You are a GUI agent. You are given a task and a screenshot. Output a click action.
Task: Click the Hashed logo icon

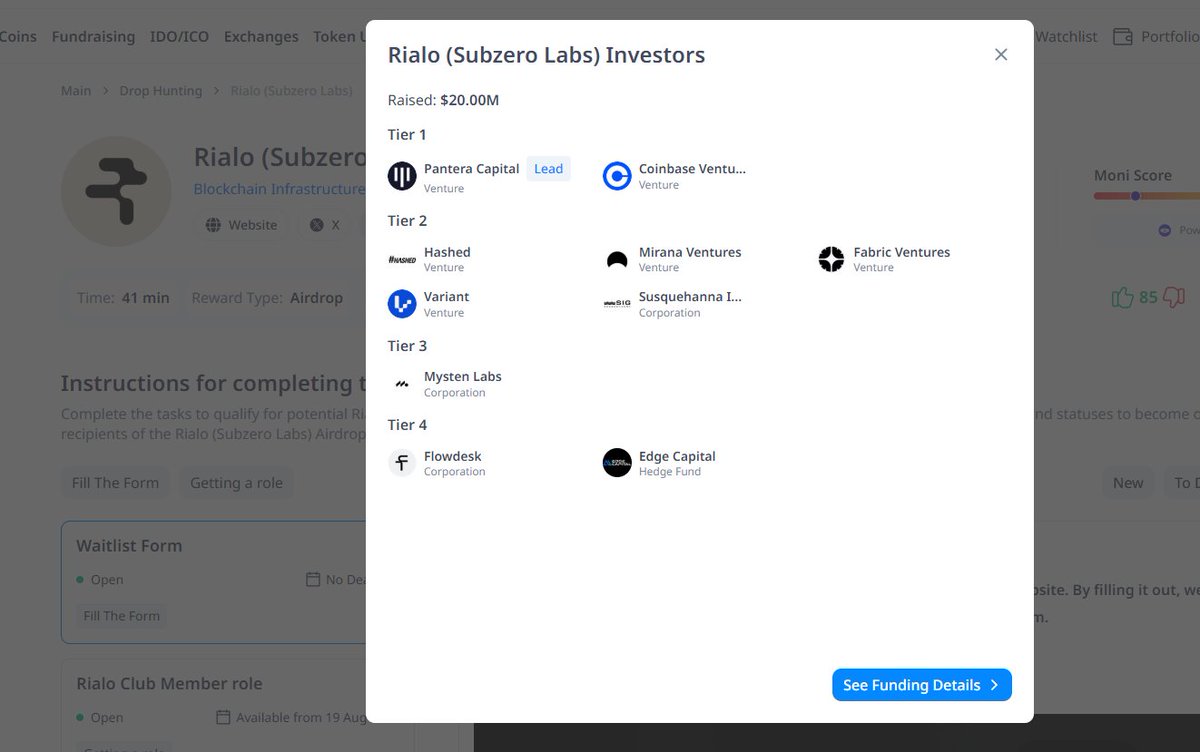(x=402, y=260)
